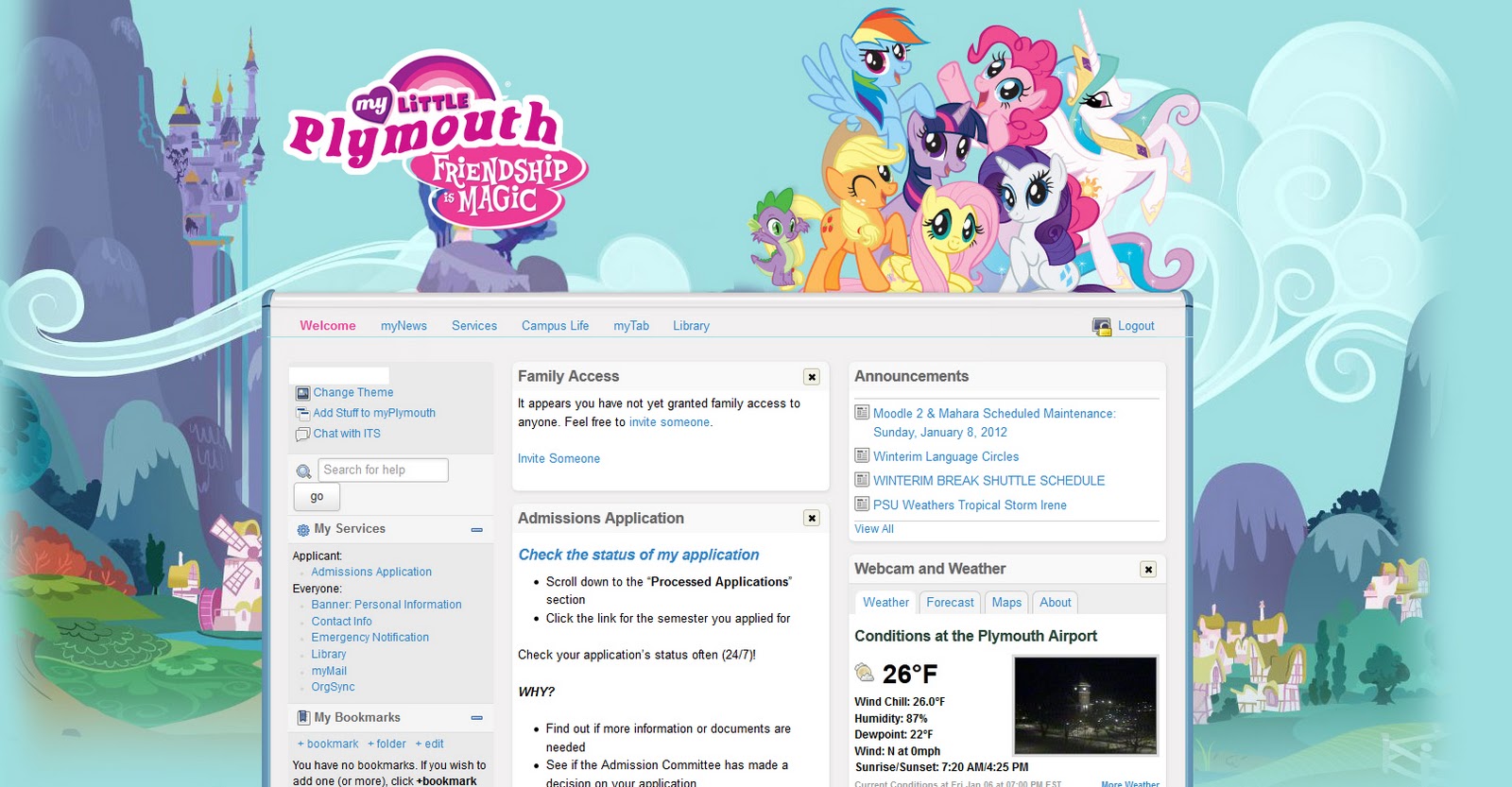Click the Chat with ITS speech icon
Viewport: 1512px width, 787px height.
[x=302, y=435]
